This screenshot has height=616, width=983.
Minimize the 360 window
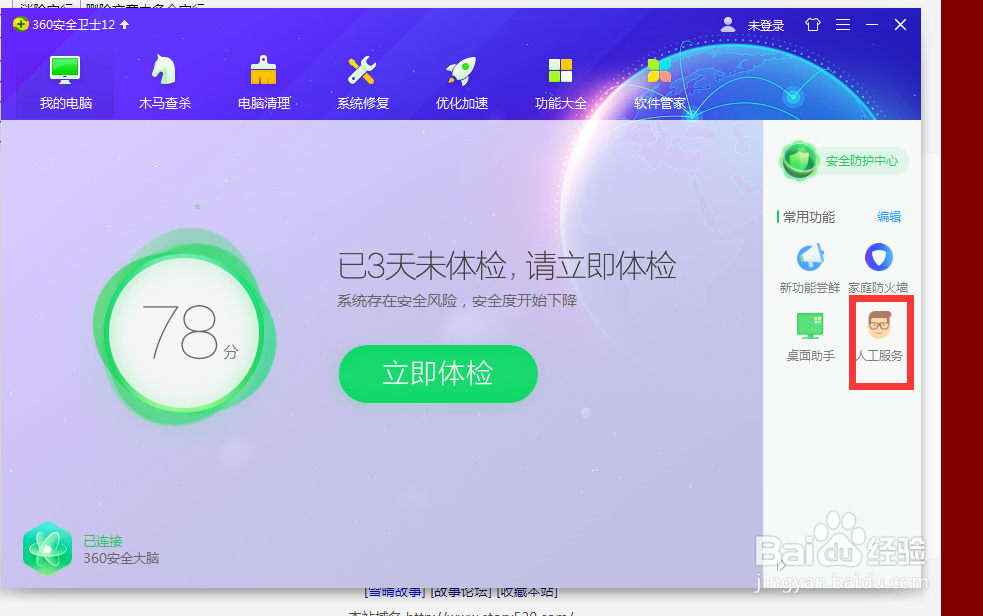click(x=872, y=24)
